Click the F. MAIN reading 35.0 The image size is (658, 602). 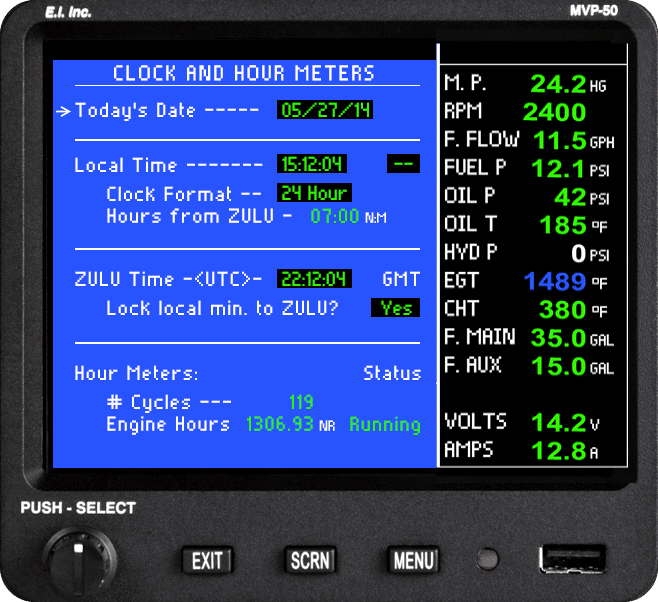pos(558,338)
